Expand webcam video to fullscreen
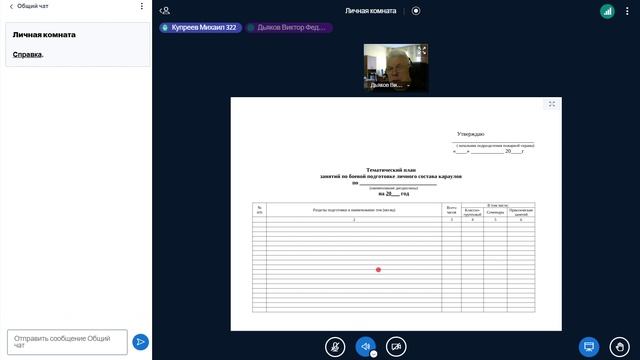Image resolution: width=640 pixels, height=360 pixels. pyautogui.click(x=422, y=51)
